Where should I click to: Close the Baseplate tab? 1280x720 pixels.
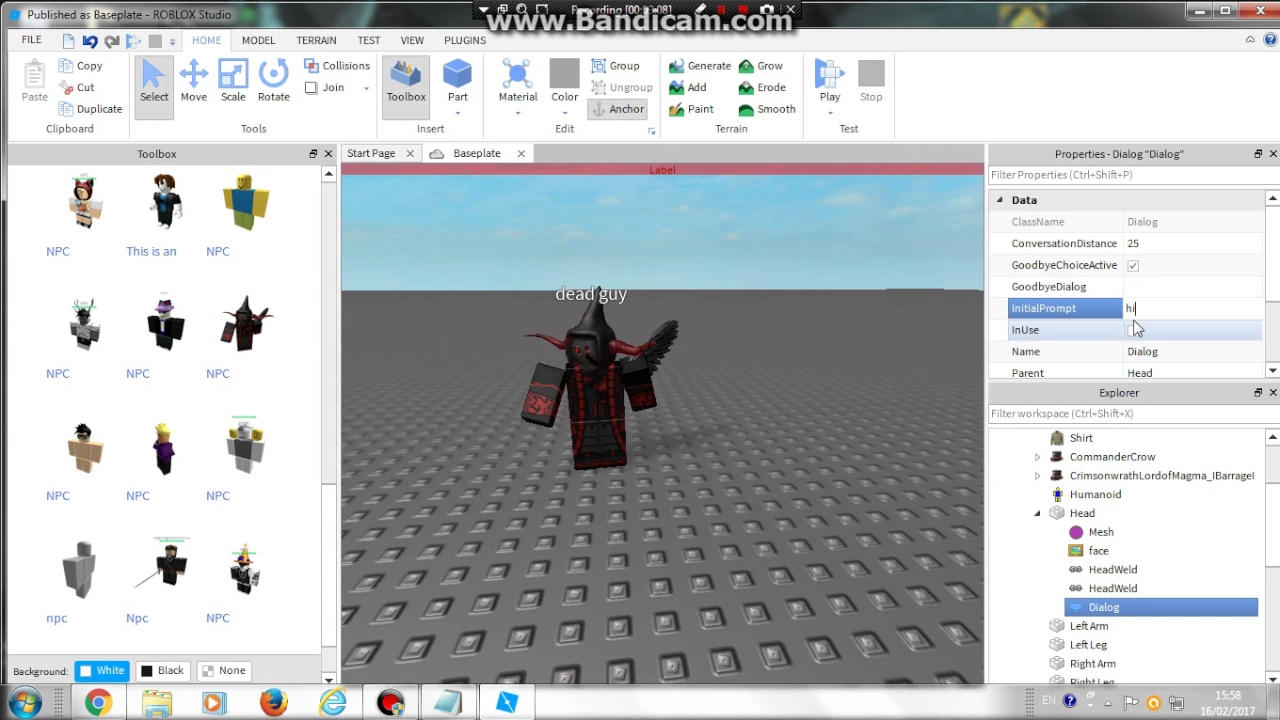tap(521, 153)
